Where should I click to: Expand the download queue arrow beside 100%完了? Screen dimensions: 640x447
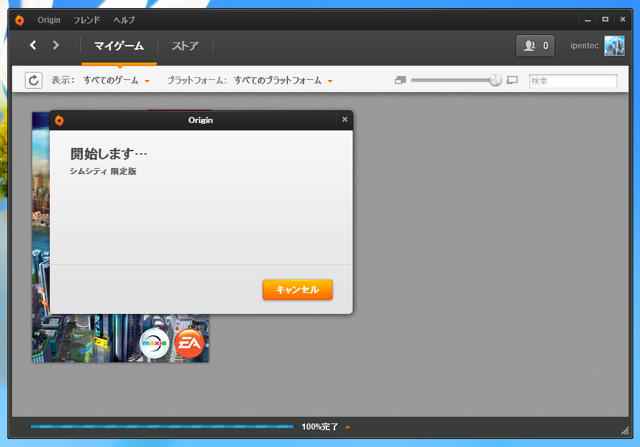[x=348, y=427]
